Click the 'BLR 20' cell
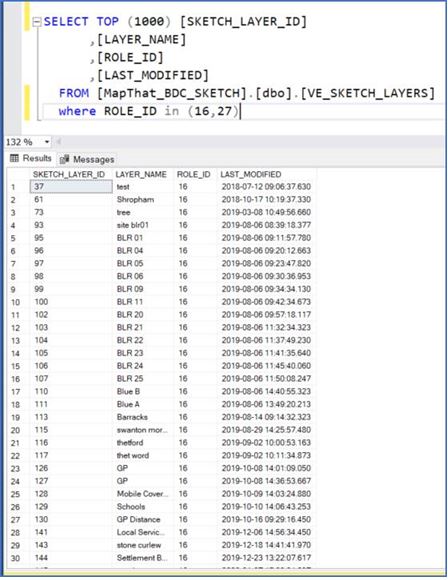Viewport: 448px width, 580px height. click(143, 315)
